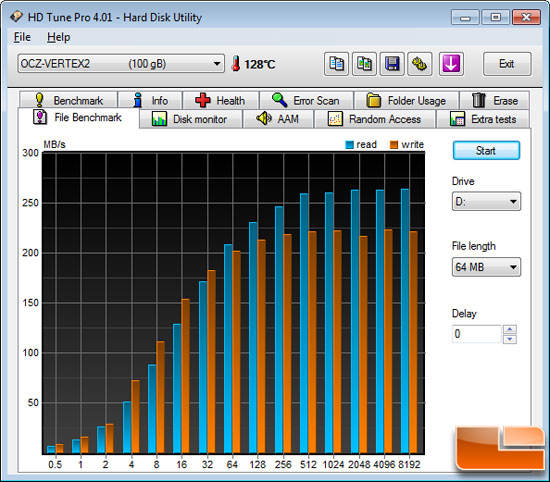Viewport: 550px width, 482px height.
Task: Increase Delay with the up spinner arrow
Action: [510, 329]
